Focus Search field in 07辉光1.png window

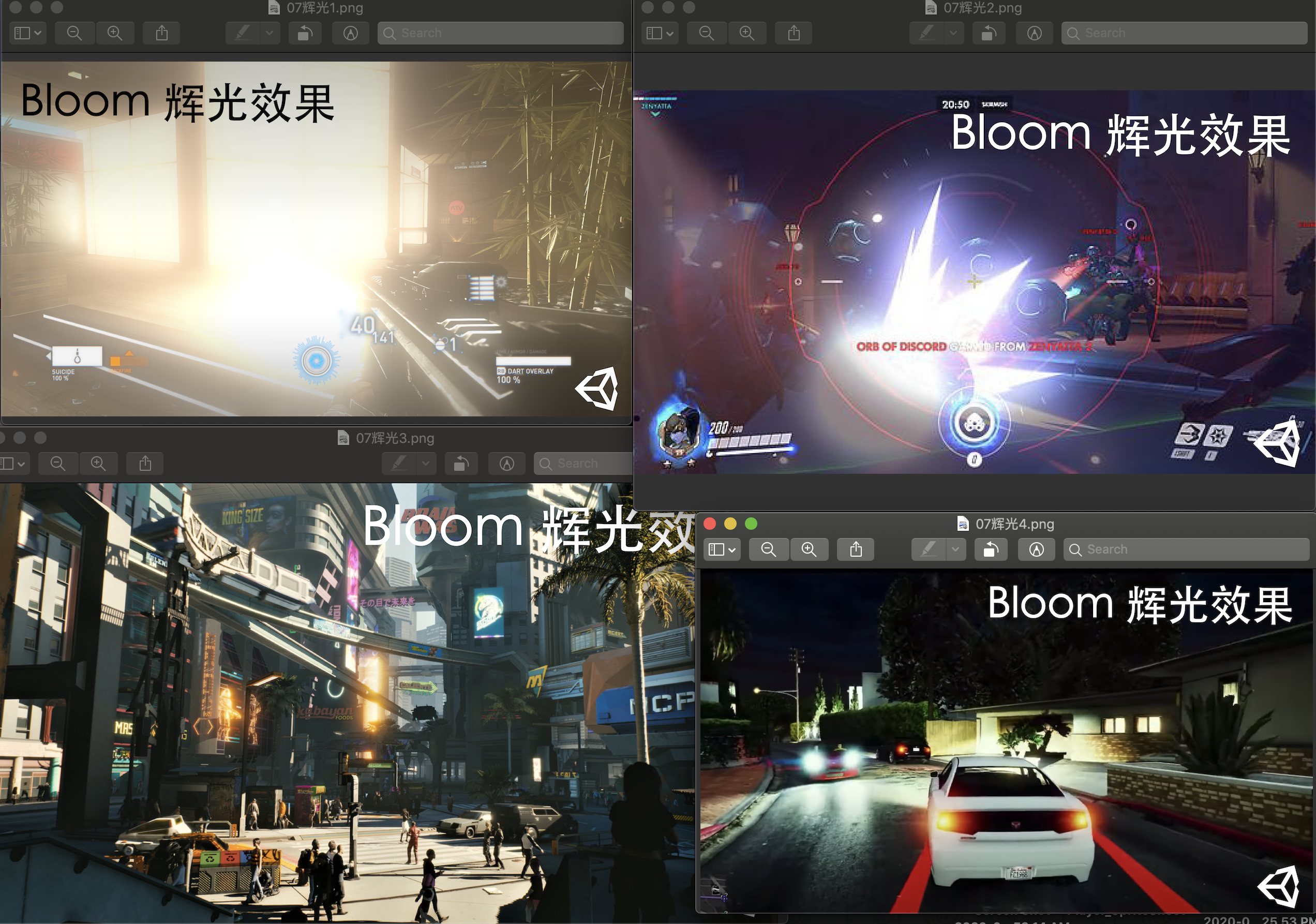(x=500, y=33)
